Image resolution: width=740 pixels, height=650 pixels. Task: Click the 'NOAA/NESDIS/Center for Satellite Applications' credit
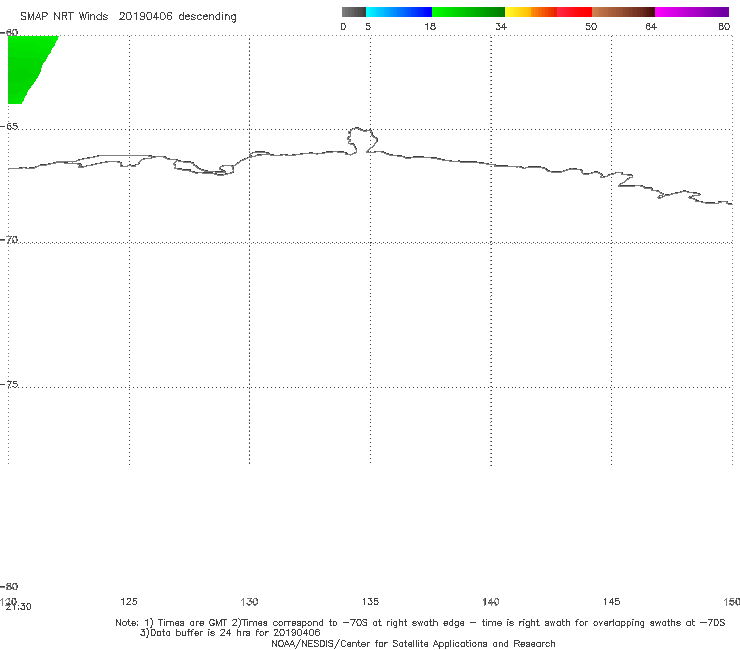point(413,643)
